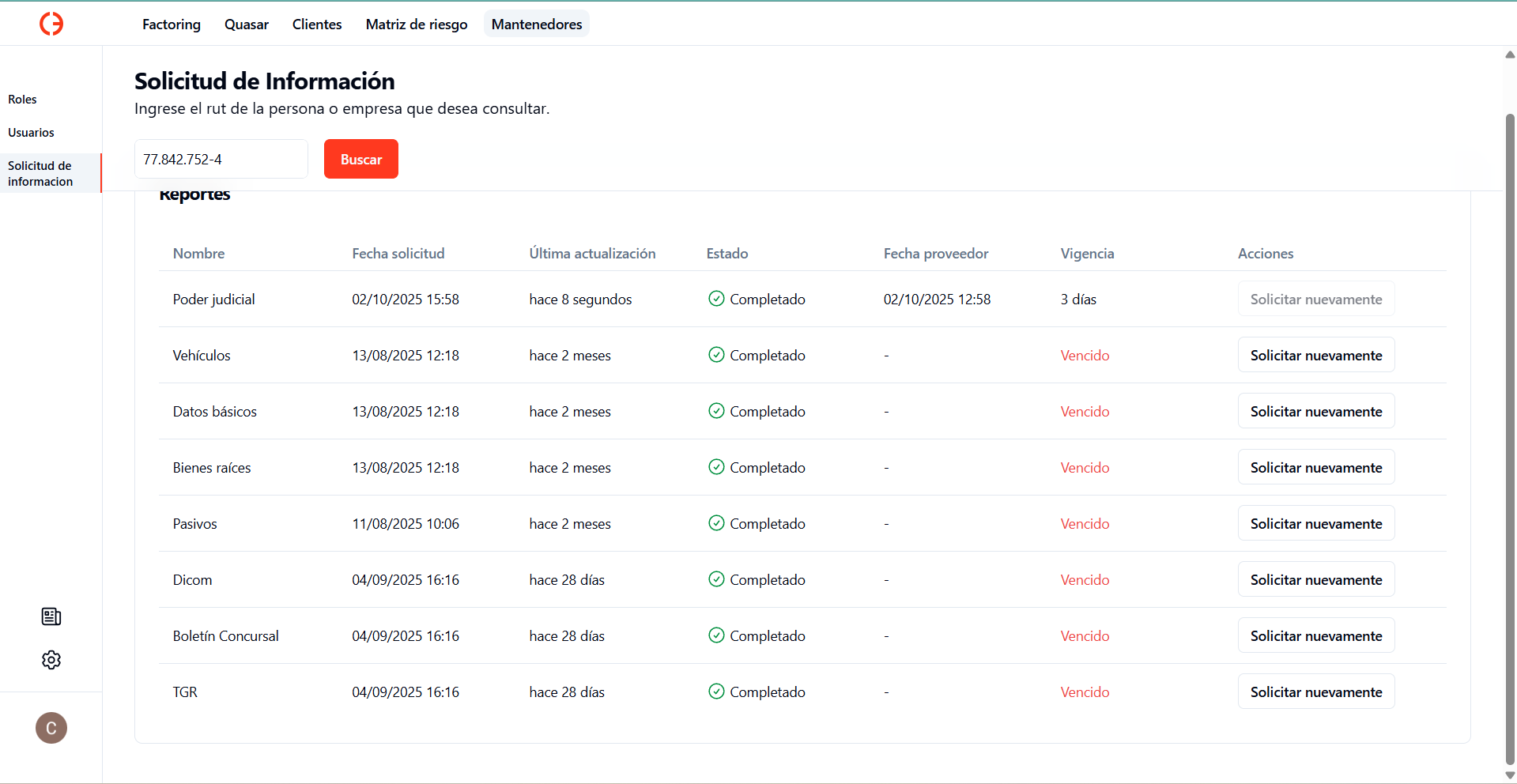
Task: Request the Vehículos report again
Action: coord(1315,356)
